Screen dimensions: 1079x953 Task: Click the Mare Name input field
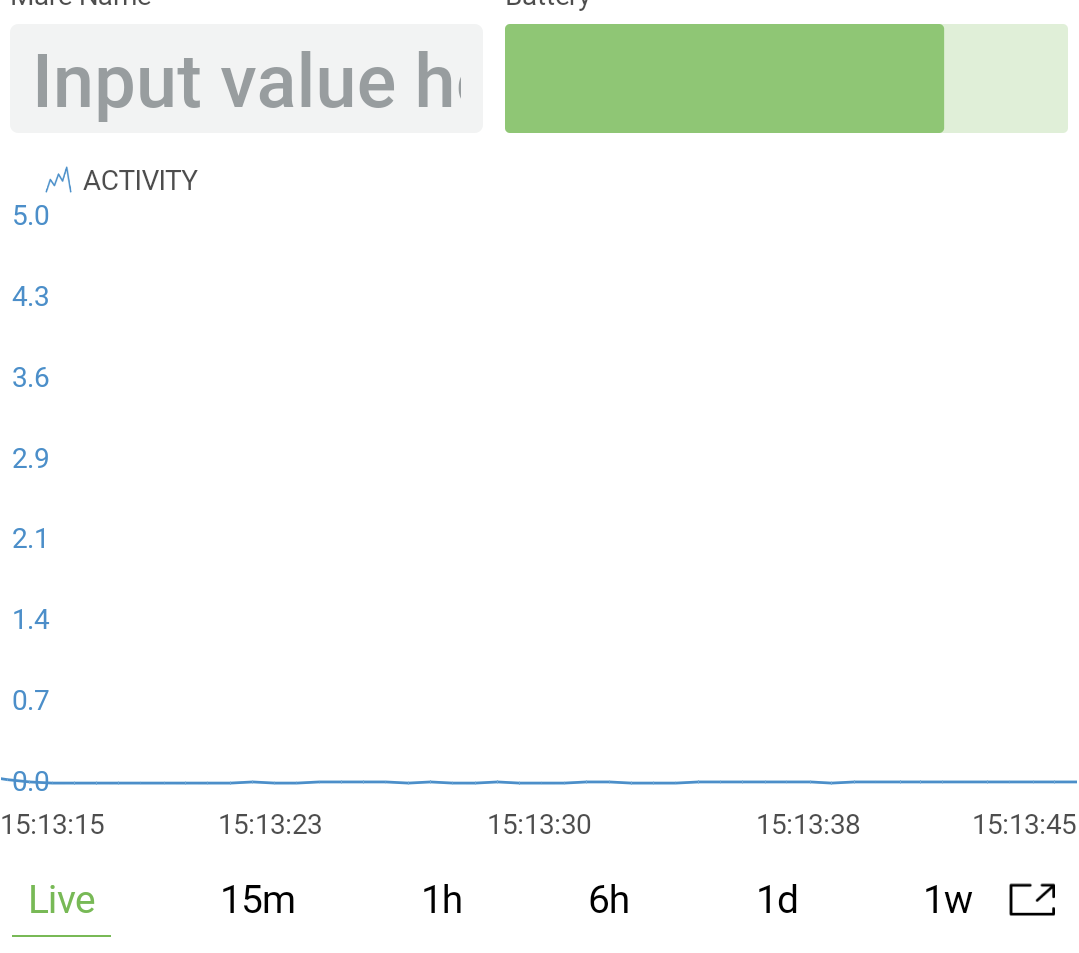click(x=246, y=79)
